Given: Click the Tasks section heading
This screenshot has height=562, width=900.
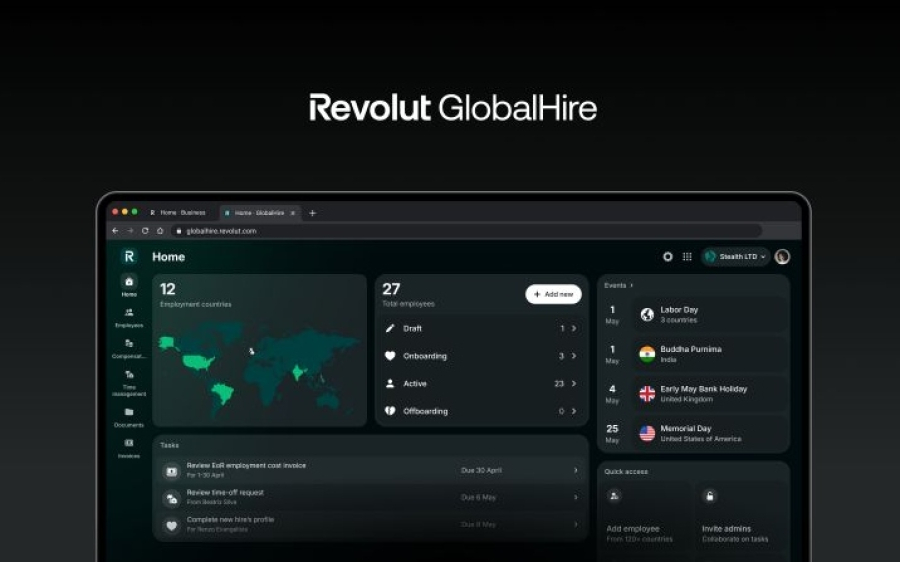Looking at the screenshot, I should click(x=169, y=445).
